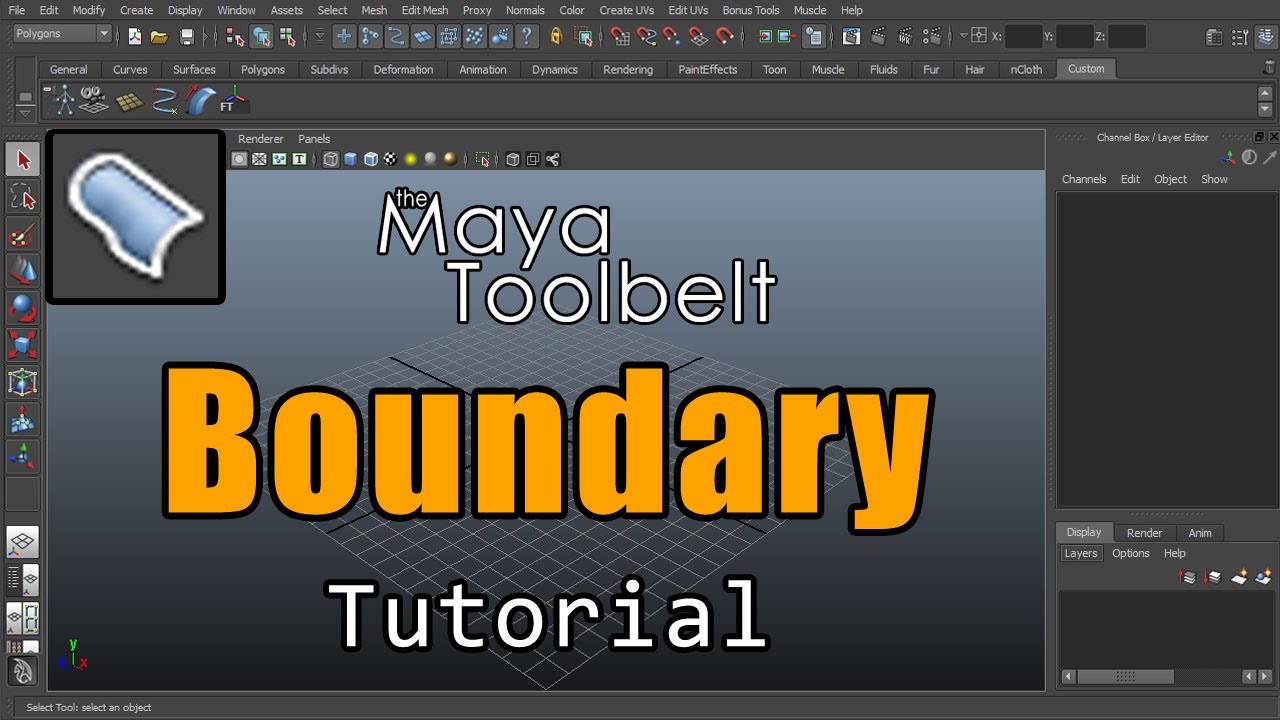Toggle the miscellaneous (question mark) selection mask
Screen dimensions: 1280x720
click(527, 37)
